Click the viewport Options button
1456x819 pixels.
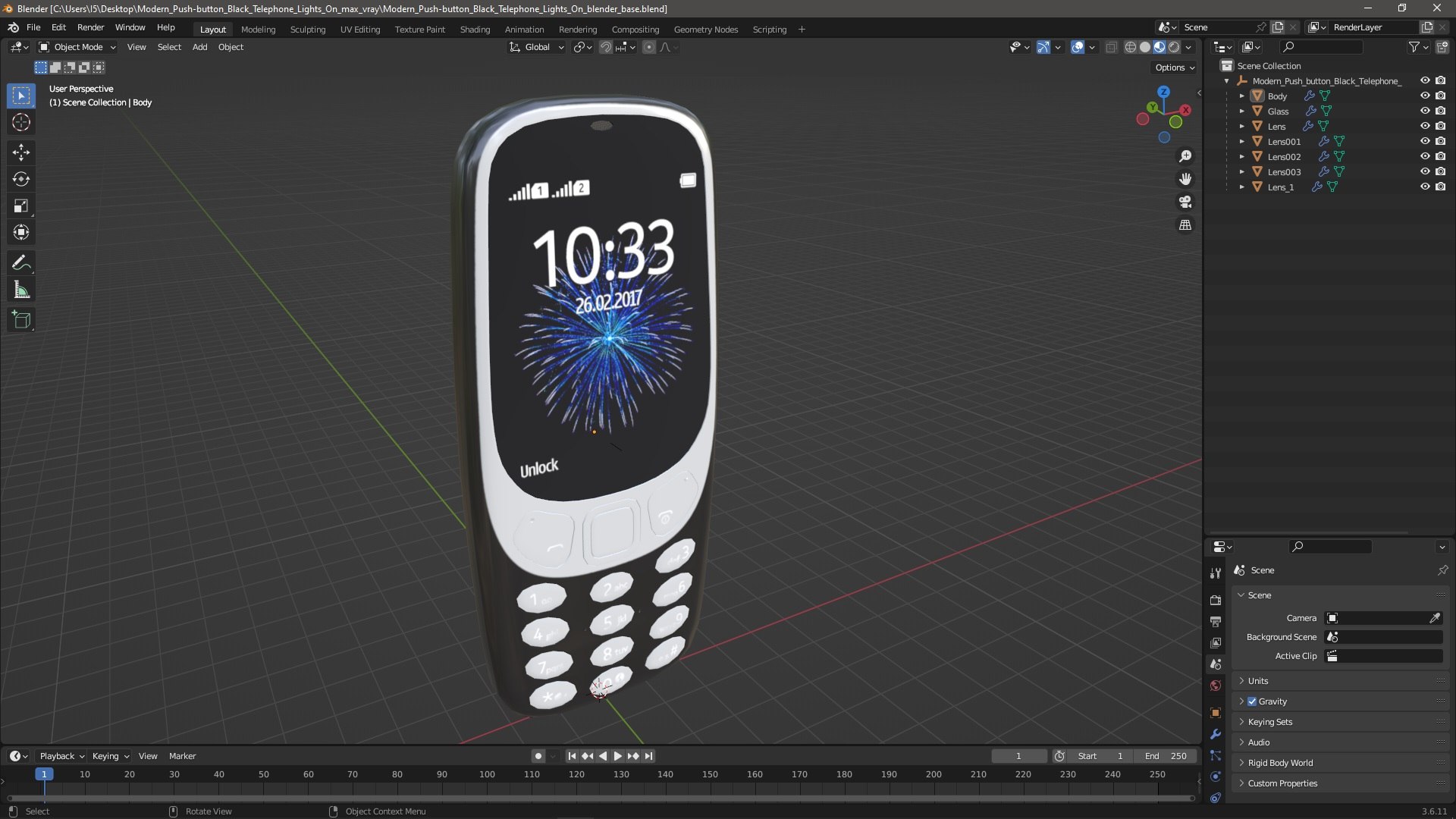click(1174, 67)
